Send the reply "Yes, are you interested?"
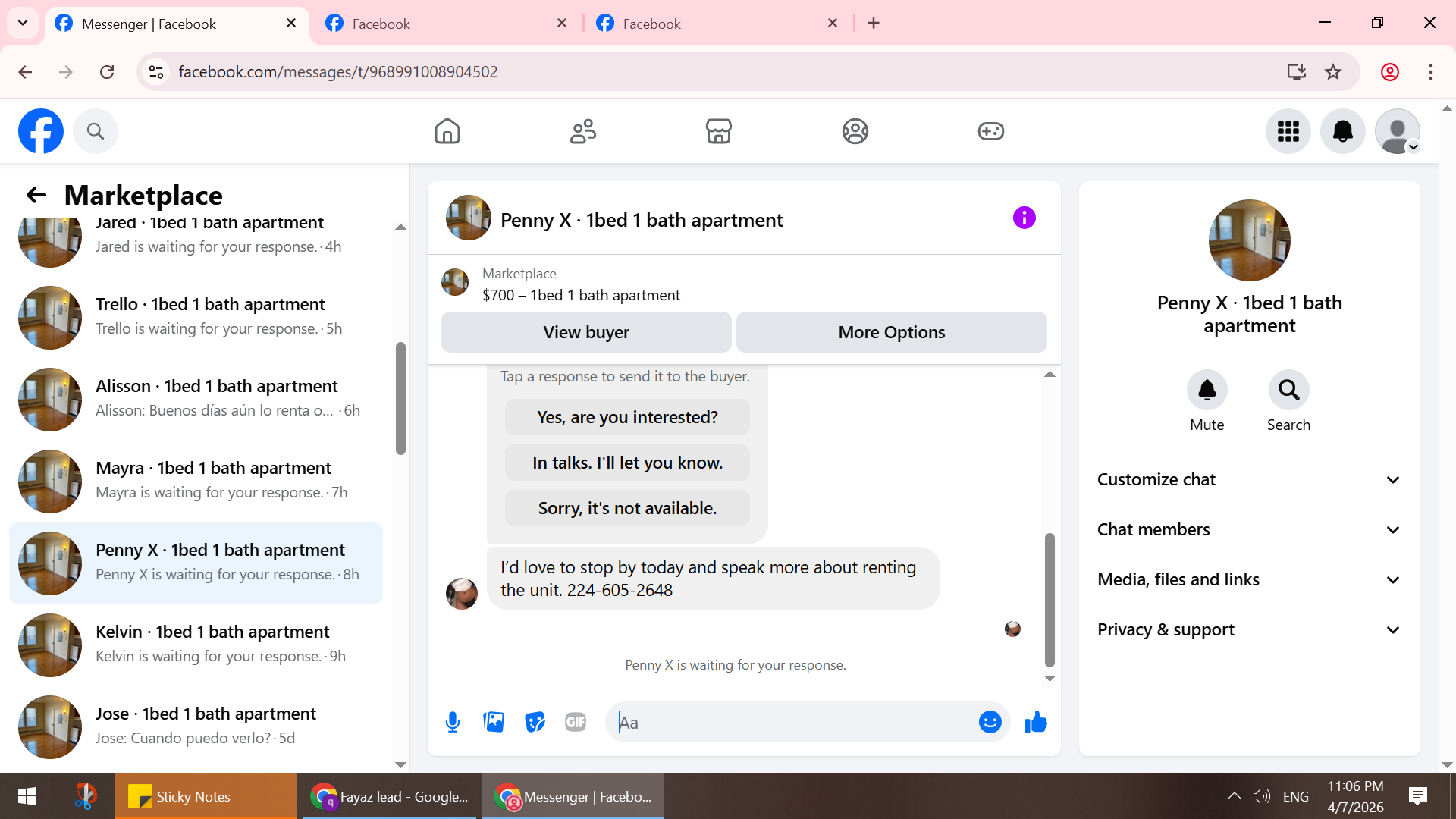This screenshot has height=819, width=1456. (x=627, y=418)
